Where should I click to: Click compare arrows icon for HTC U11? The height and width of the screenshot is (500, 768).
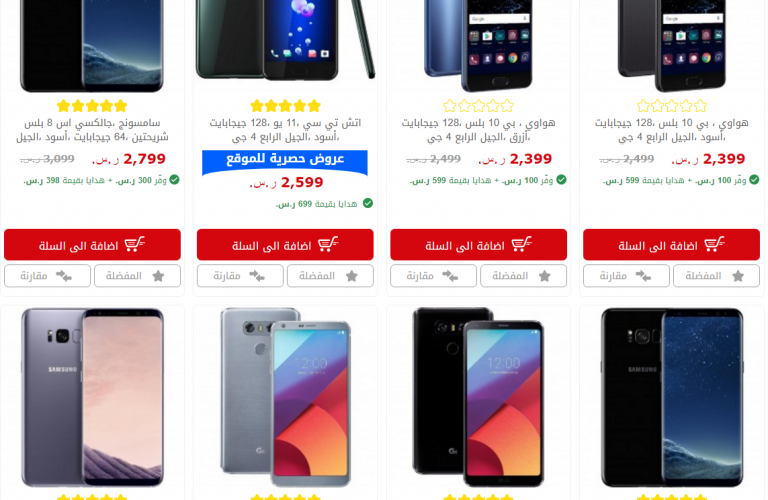click(x=257, y=276)
